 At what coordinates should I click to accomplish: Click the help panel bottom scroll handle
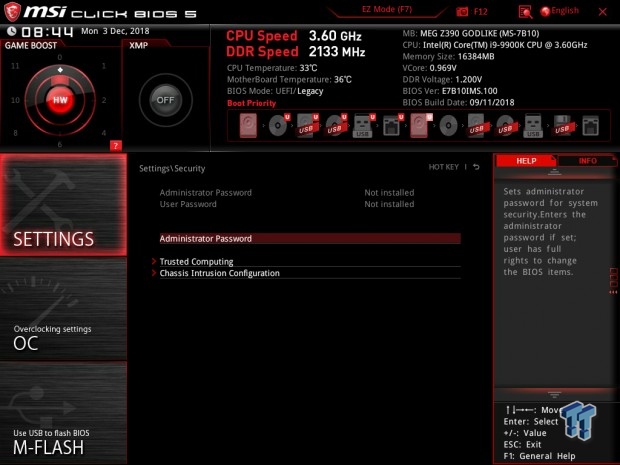554,395
